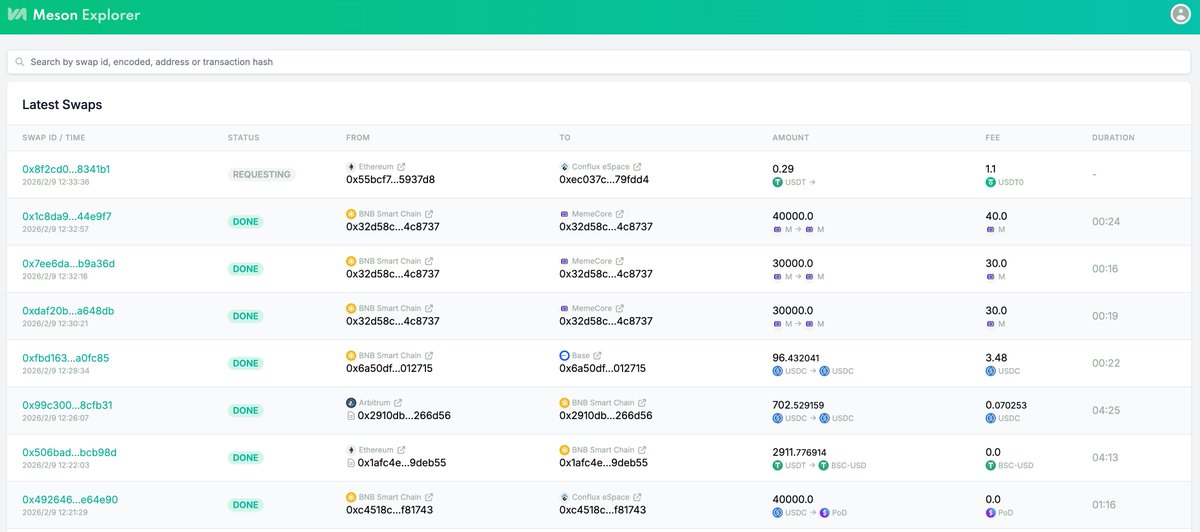Open To chain external link in 0x506bad row

click(x=642, y=450)
